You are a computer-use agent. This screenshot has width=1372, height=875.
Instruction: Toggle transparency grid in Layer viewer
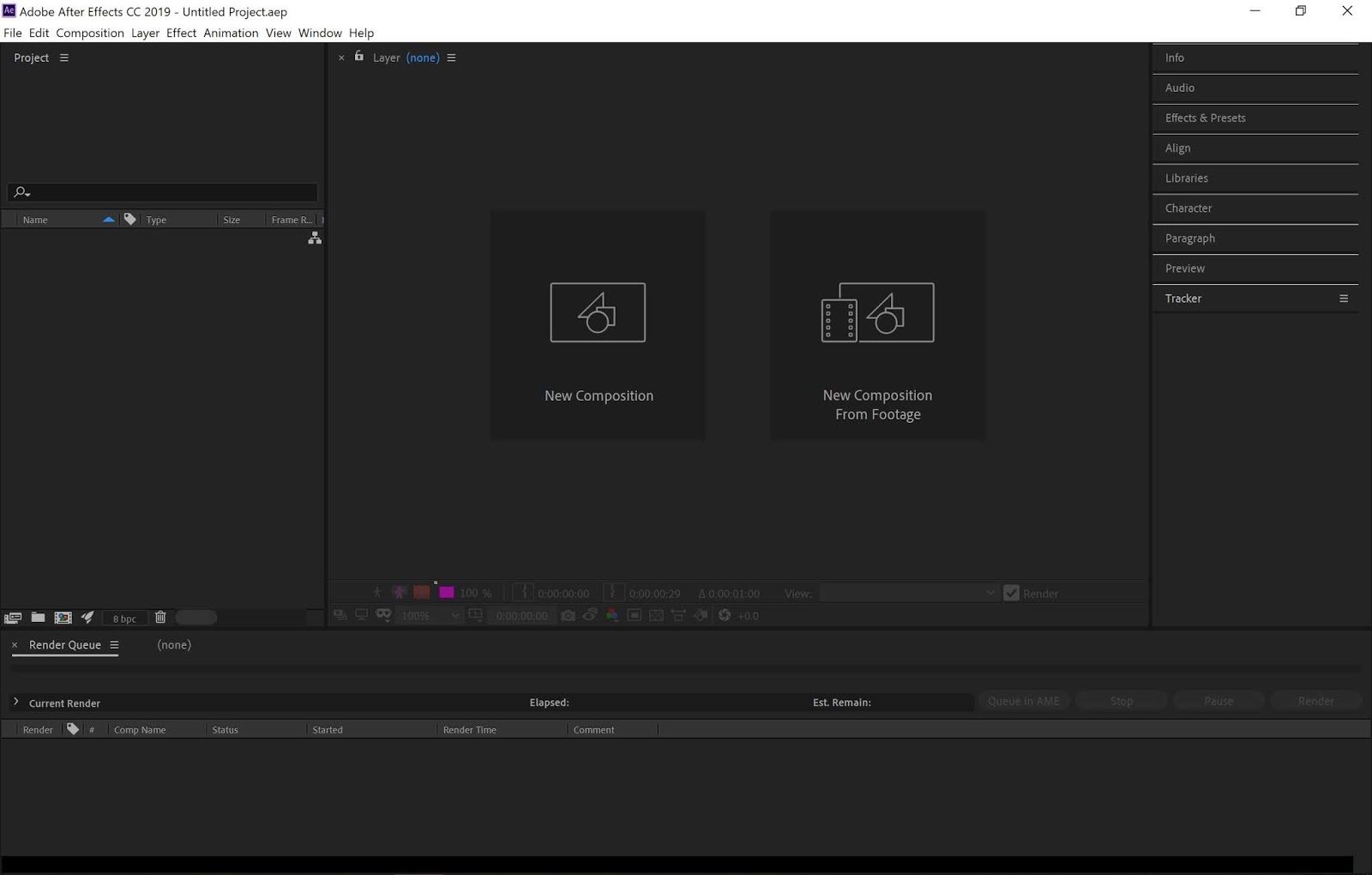coord(656,615)
